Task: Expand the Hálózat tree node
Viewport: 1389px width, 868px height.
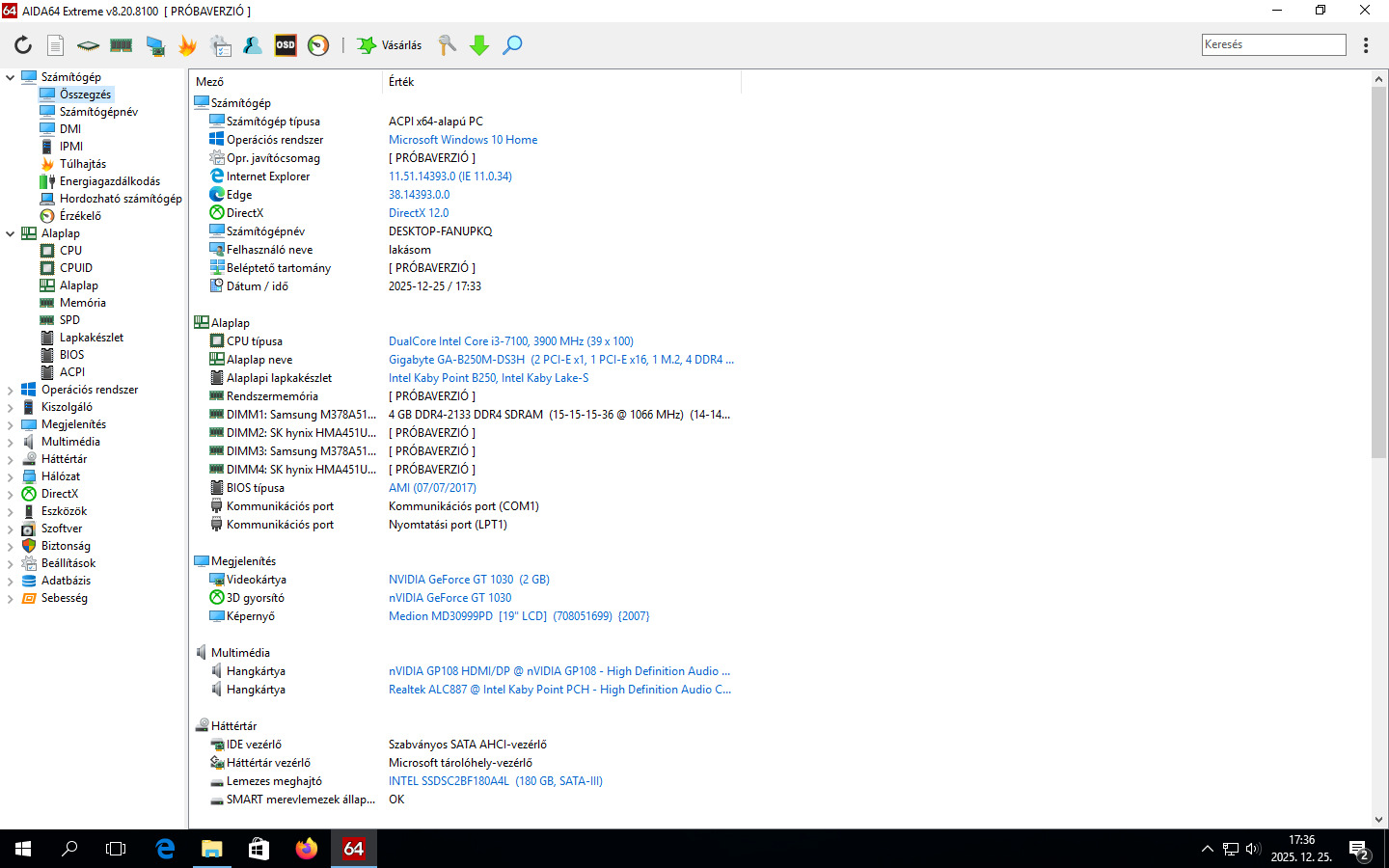Action: point(11,476)
